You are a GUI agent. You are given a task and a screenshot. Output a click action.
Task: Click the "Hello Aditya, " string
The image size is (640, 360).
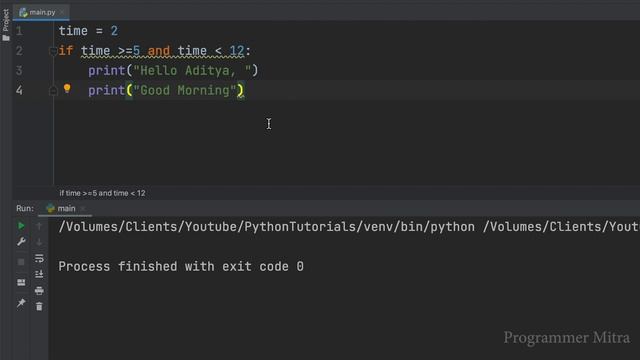click(192, 71)
